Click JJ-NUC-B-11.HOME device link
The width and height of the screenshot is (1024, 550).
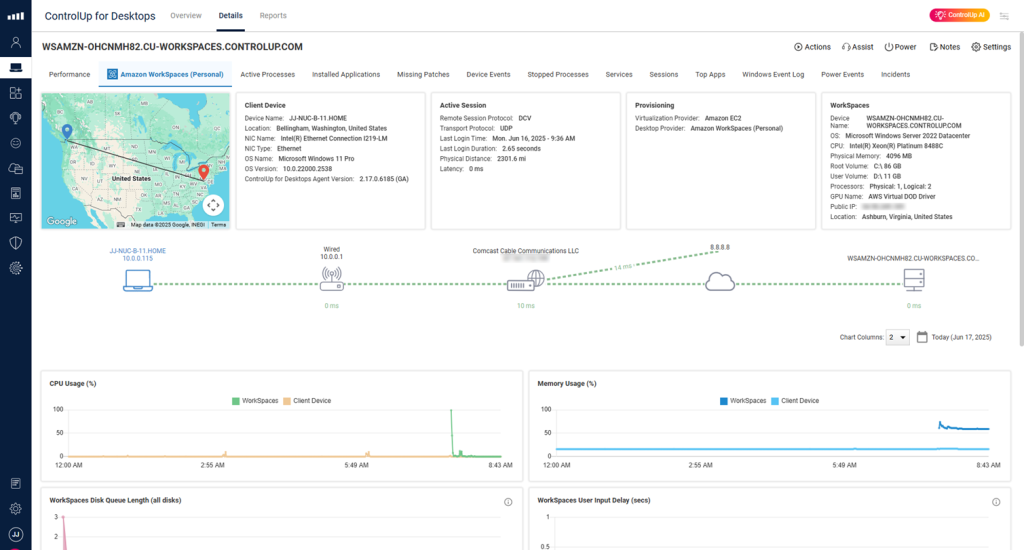(x=138, y=251)
